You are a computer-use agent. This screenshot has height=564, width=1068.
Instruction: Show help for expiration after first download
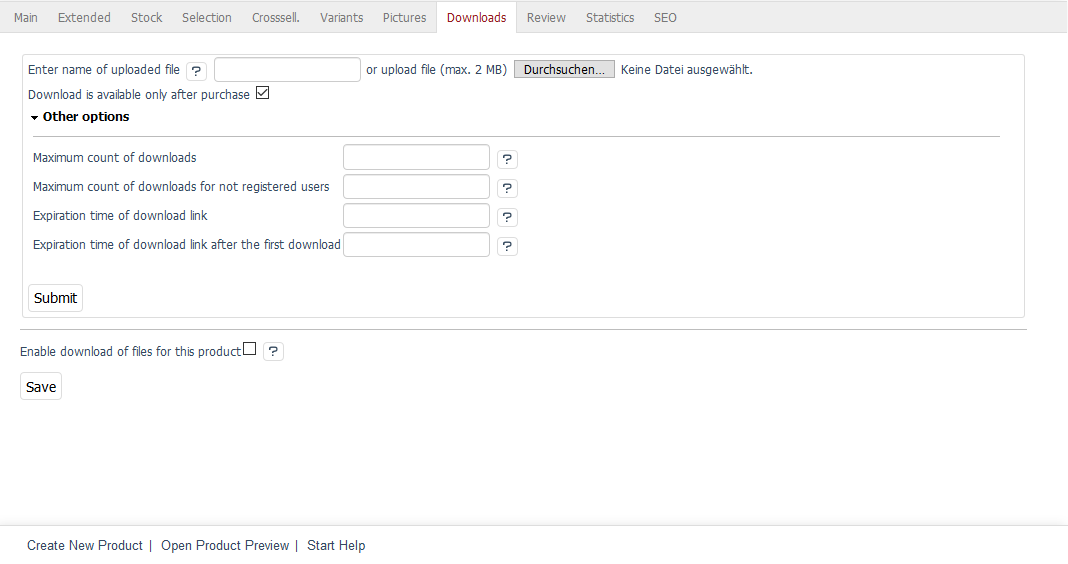pyautogui.click(x=507, y=246)
